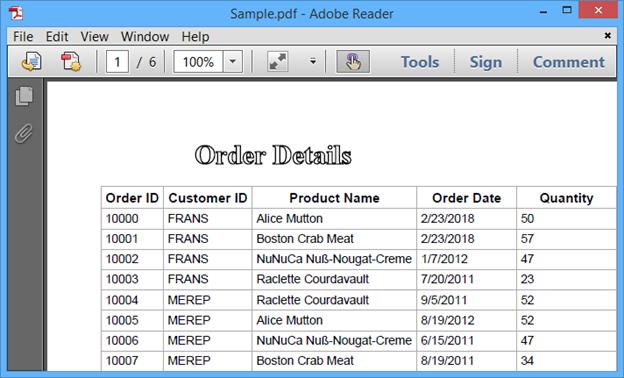
Task: Open the Help menu
Action: [195, 37]
